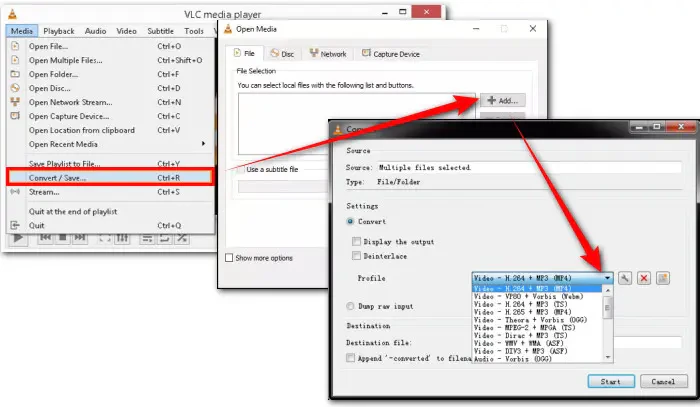
Task: Switch to the File tab in Open Media
Action: pyautogui.click(x=244, y=54)
